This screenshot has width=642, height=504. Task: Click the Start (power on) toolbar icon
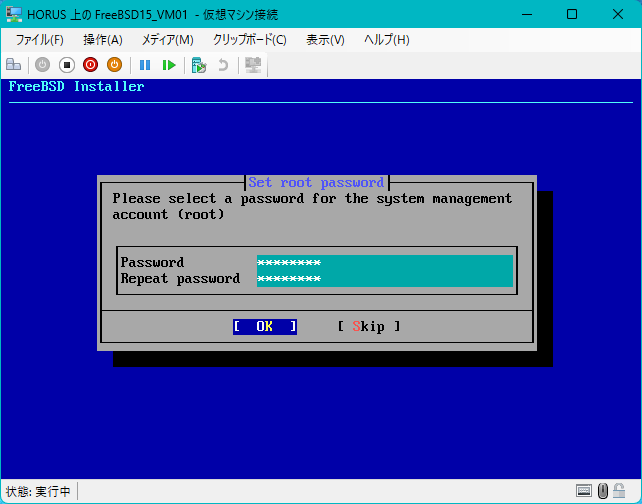(x=43, y=65)
